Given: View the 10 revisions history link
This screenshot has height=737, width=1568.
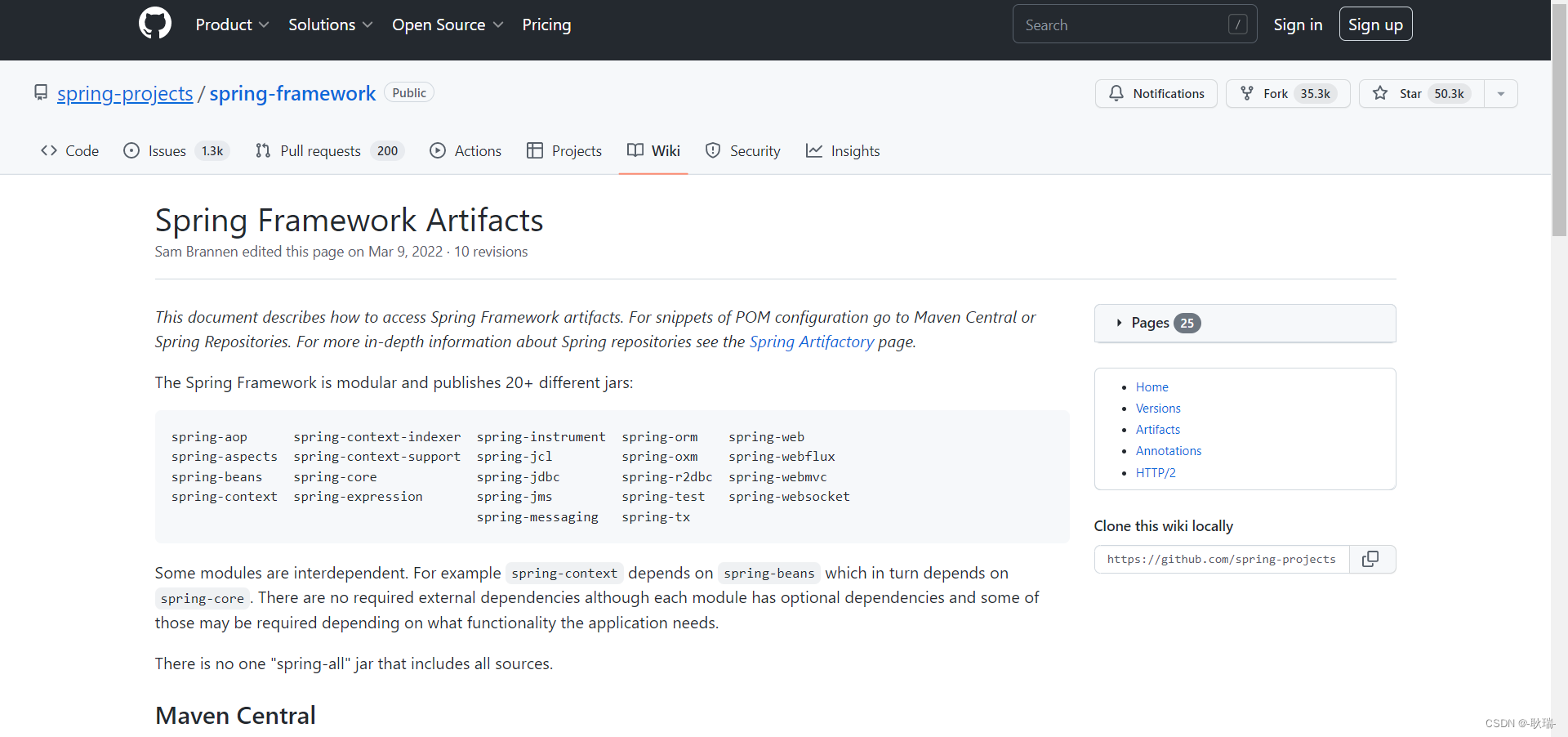Looking at the screenshot, I should [x=491, y=252].
